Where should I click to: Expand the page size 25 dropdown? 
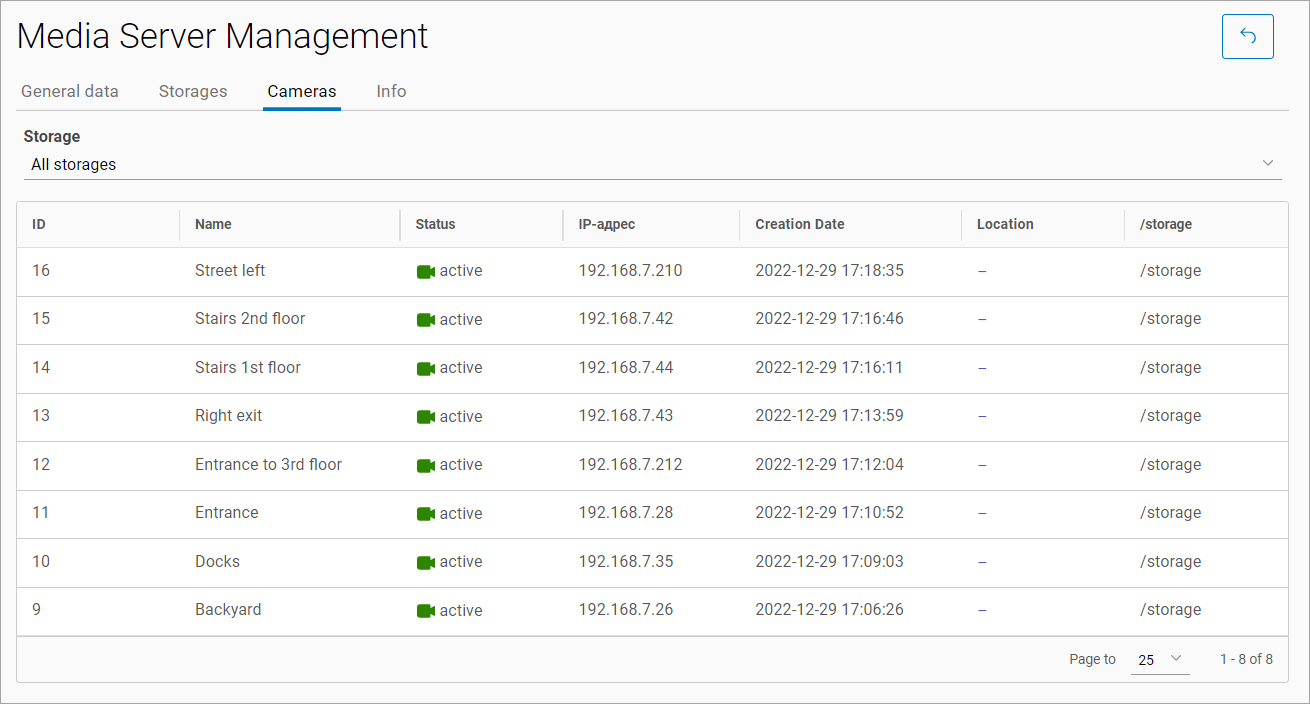click(x=1160, y=659)
